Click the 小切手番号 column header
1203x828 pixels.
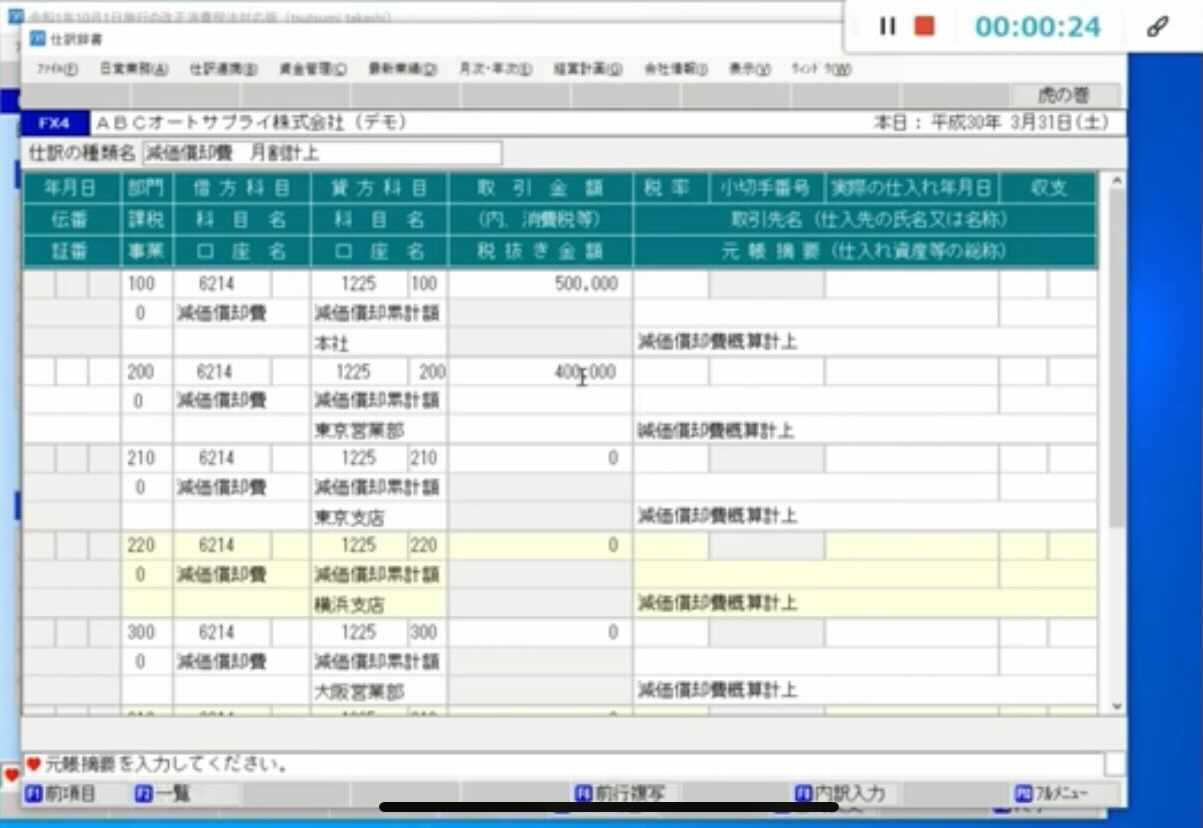[766, 188]
